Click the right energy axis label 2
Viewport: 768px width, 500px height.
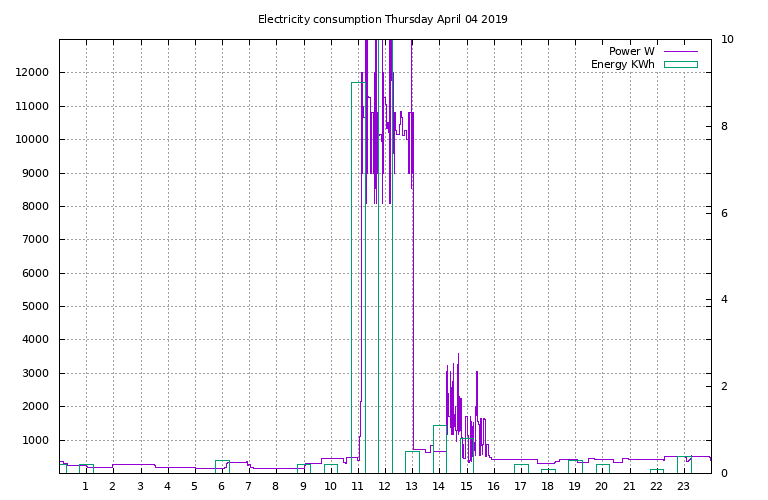[724, 386]
